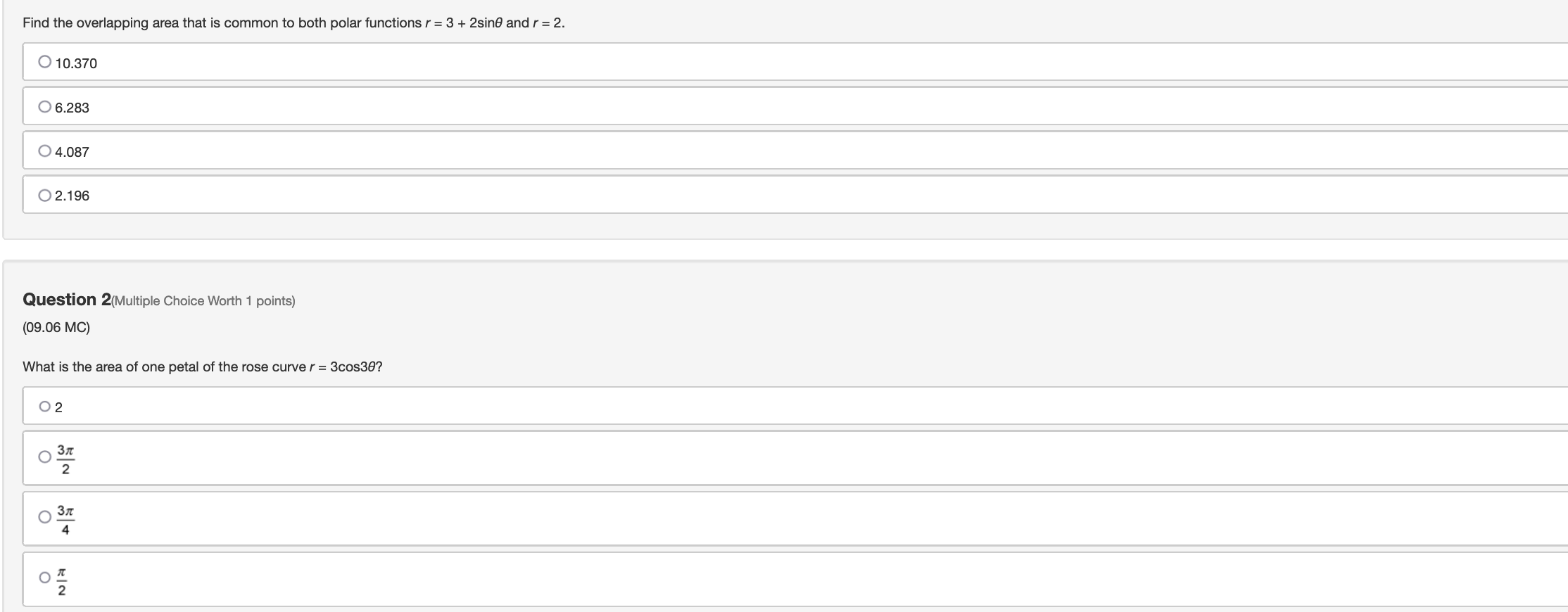
Task: Click the rose curve question text
Action: (203, 366)
